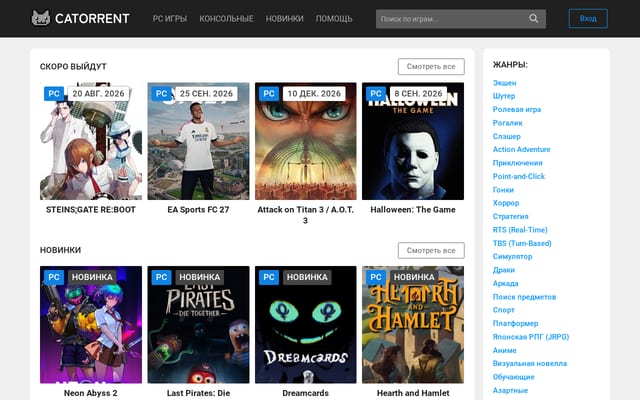
Task: Click the EA Sports FC 27 title
Action: 198,210
